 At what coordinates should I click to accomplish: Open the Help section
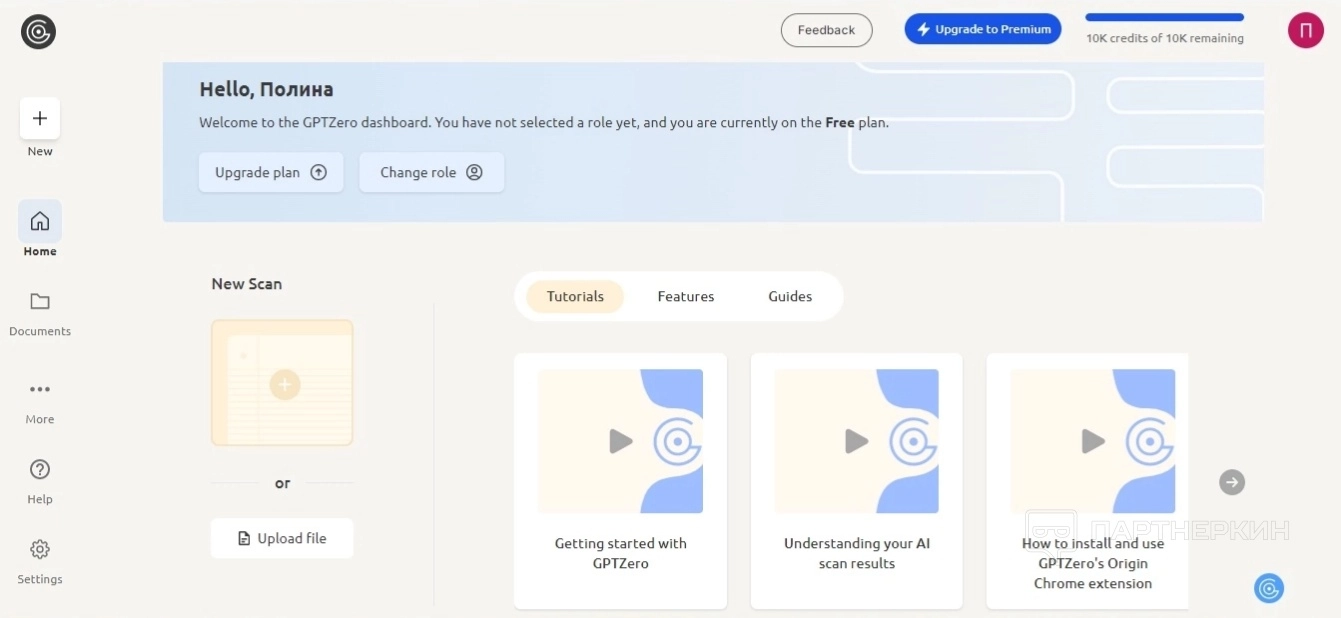[x=40, y=480]
